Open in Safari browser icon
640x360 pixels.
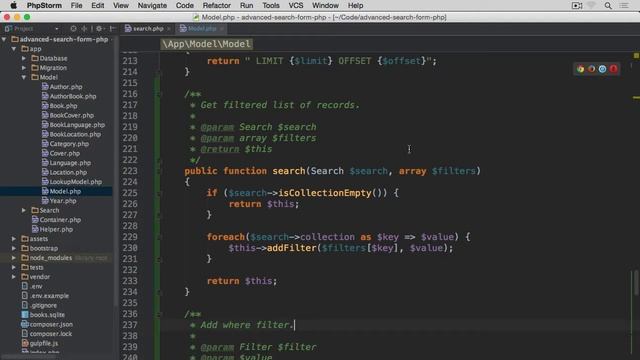pos(602,69)
